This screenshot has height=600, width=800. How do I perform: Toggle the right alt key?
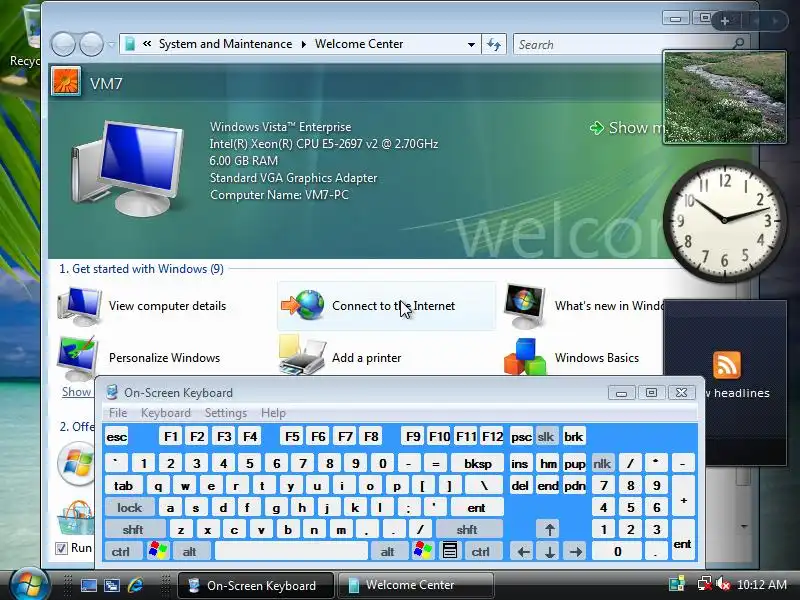pos(389,552)
